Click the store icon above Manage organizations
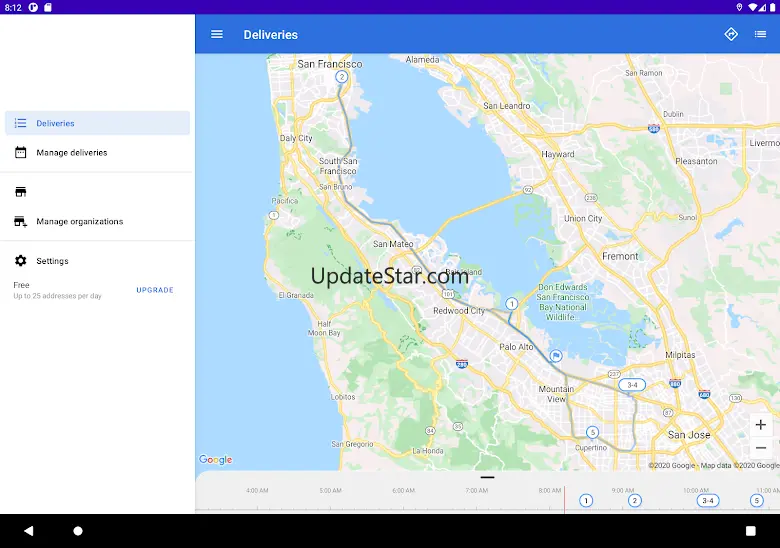This screenshot has height=548, width=780. 20,192
